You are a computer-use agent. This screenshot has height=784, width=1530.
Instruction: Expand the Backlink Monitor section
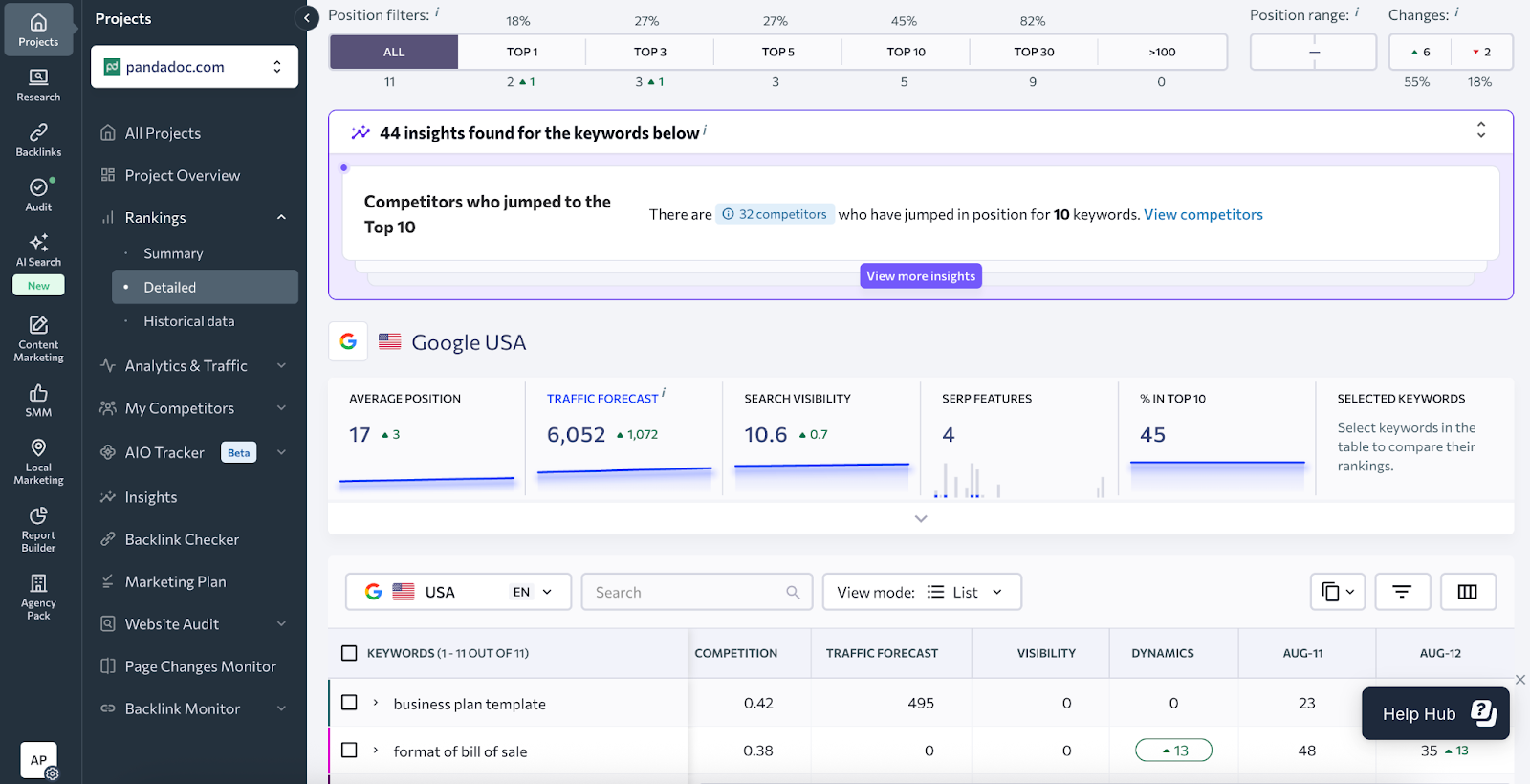click(281, 708)
